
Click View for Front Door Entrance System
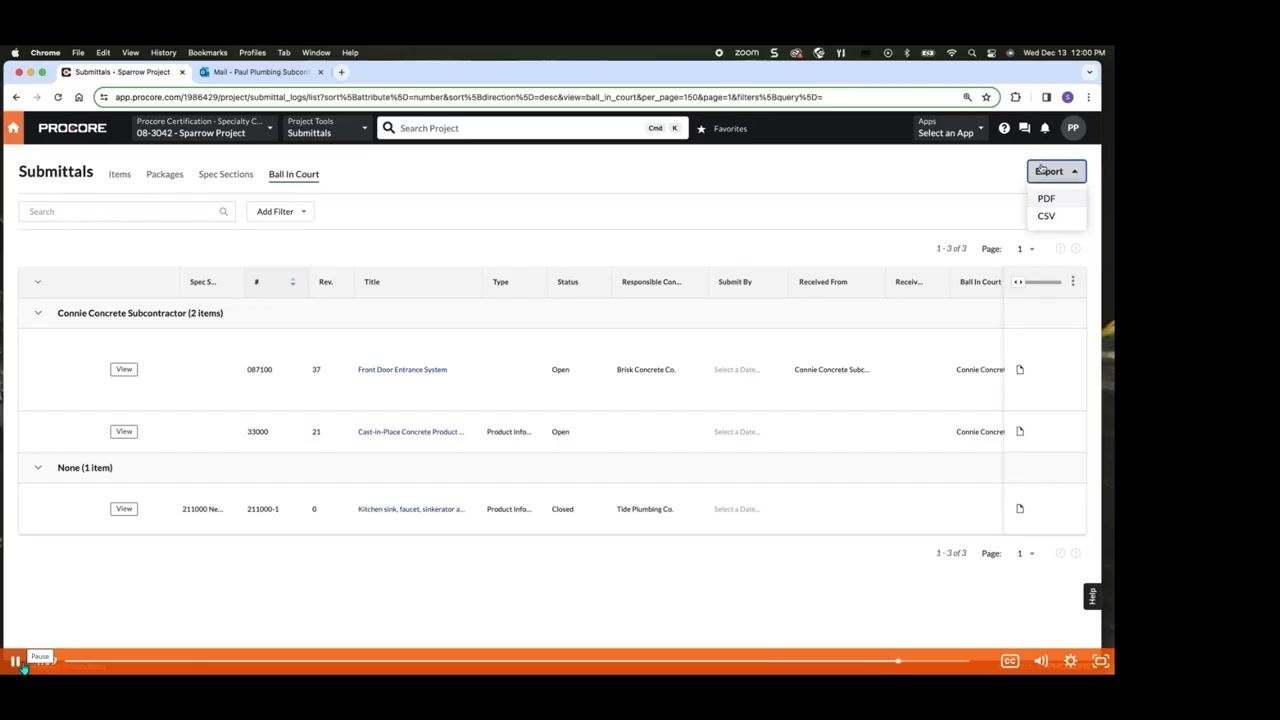pyautogui.click(x=124, y=370)
